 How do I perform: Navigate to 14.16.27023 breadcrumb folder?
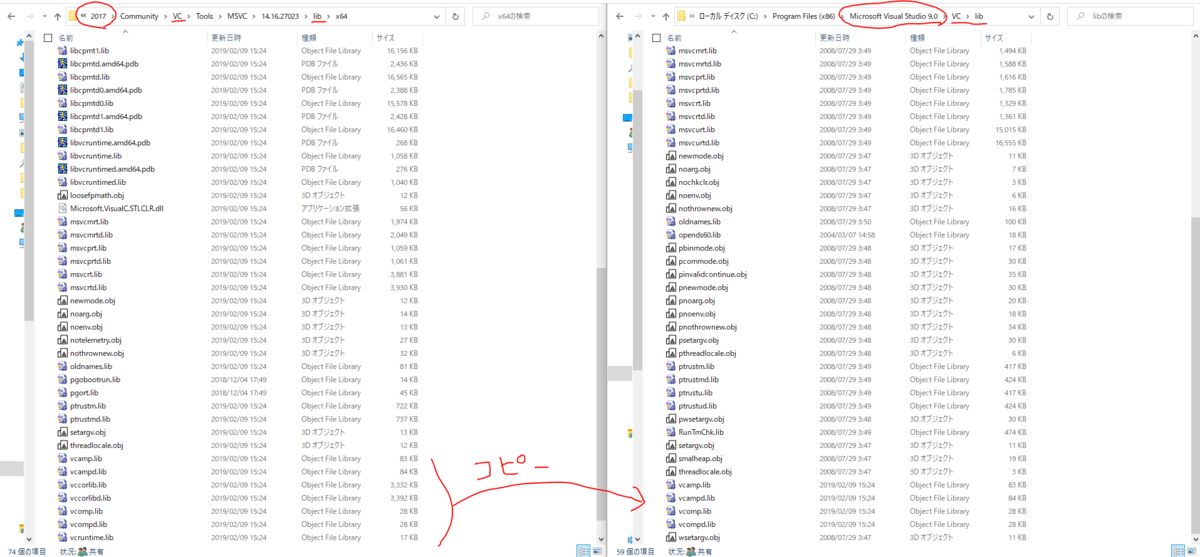pos(281,17)
